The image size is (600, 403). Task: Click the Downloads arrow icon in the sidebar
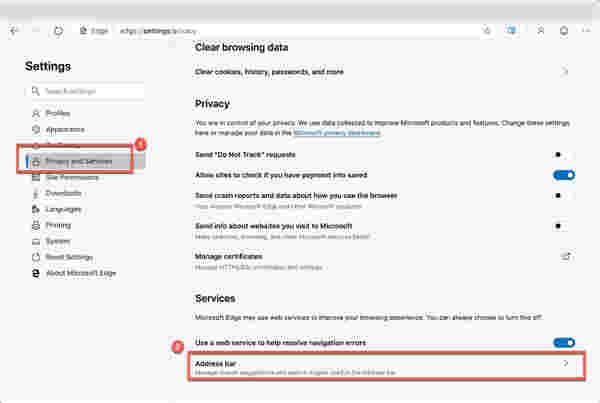[37, 193]
